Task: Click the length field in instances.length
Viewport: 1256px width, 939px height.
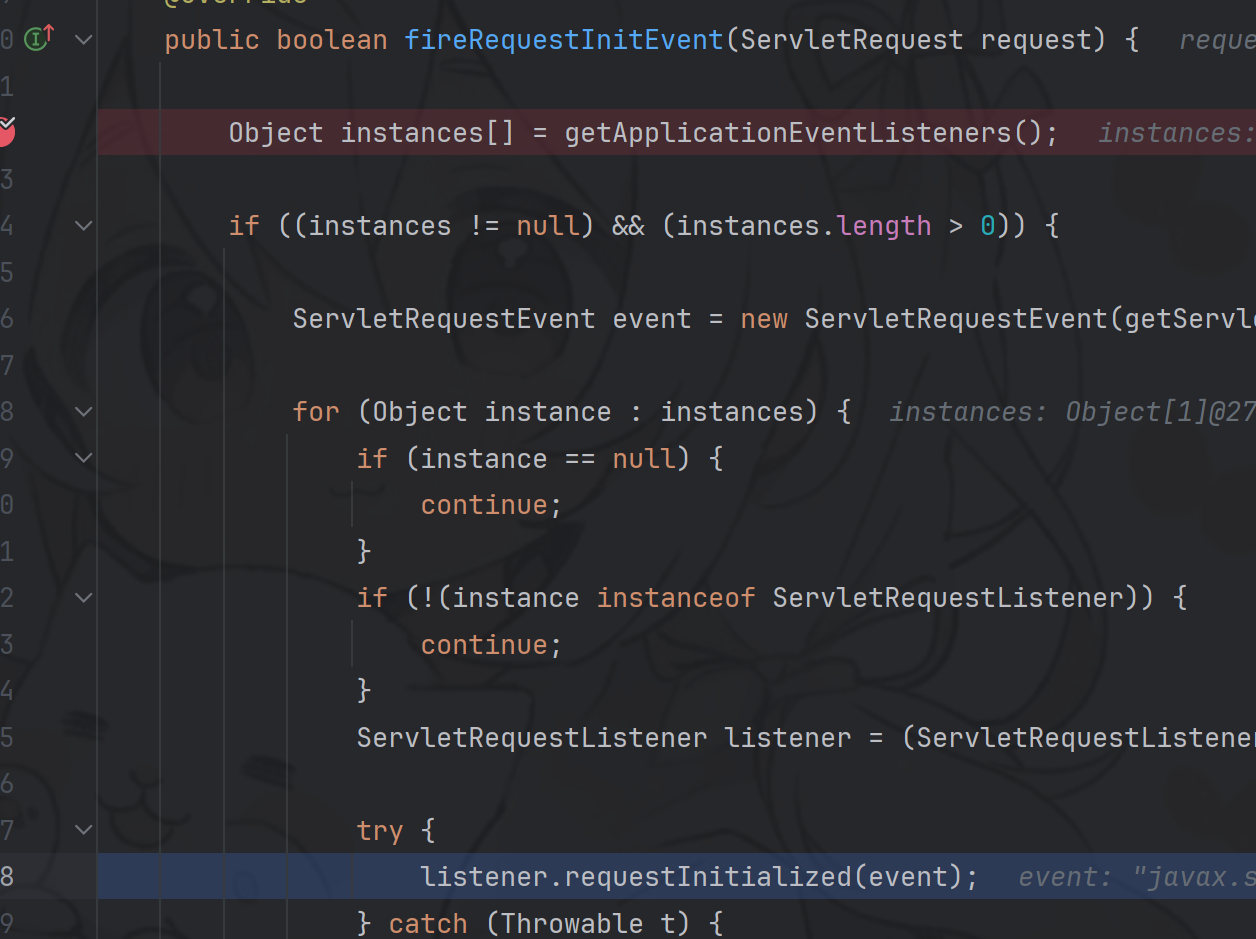Action: [x=884, y=226]
